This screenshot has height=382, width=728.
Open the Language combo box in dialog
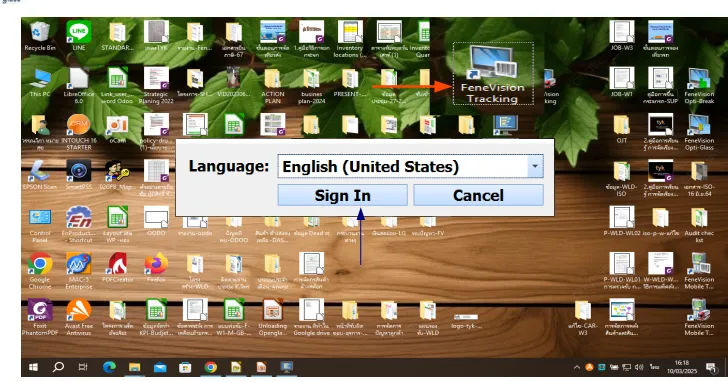pos(410,166)
